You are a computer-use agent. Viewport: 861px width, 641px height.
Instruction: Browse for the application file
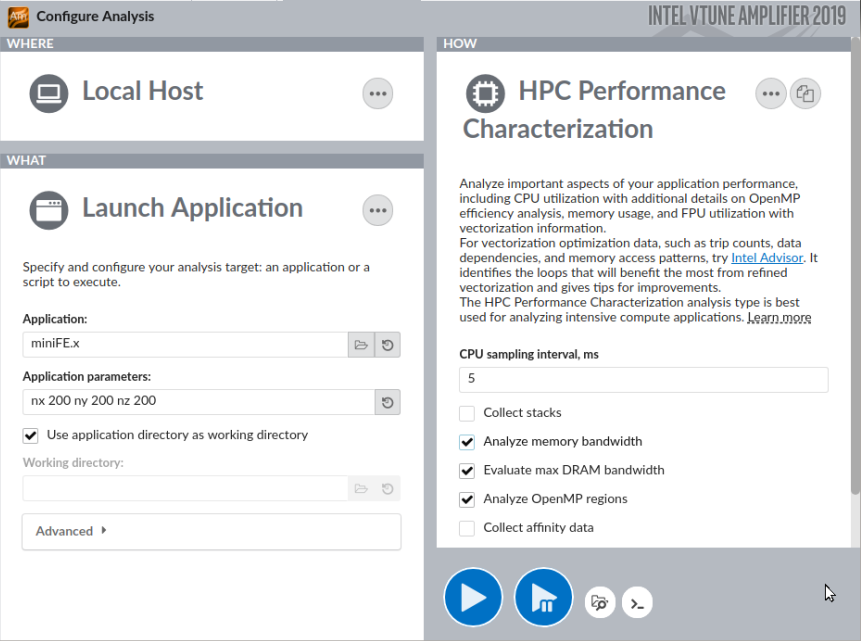(x=361, y=345)
